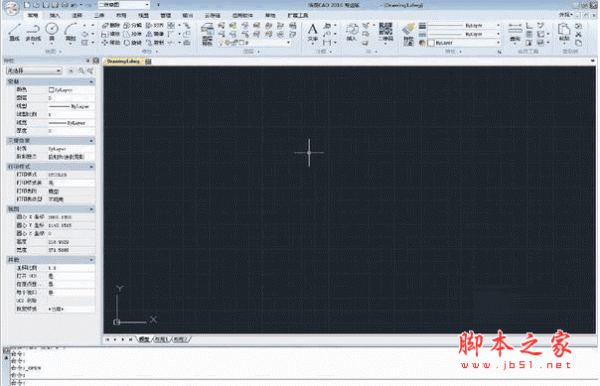Viewport: 600px width, 386px height.
Task: Open the Appearance (外观) menu at top right
Action: pyautogui.click(x=566, y=15)
